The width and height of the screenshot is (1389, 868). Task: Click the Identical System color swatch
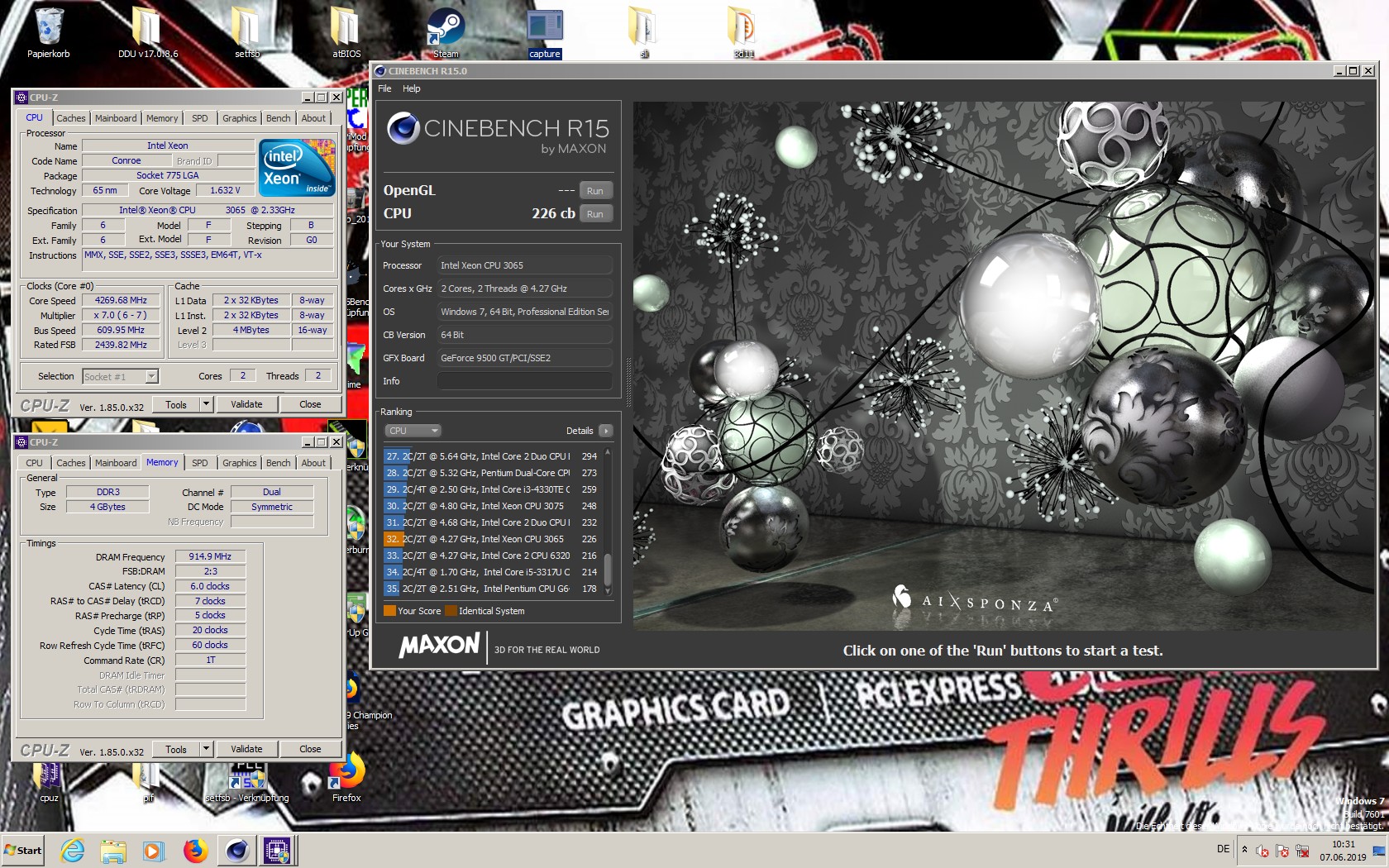coord(451,611)
